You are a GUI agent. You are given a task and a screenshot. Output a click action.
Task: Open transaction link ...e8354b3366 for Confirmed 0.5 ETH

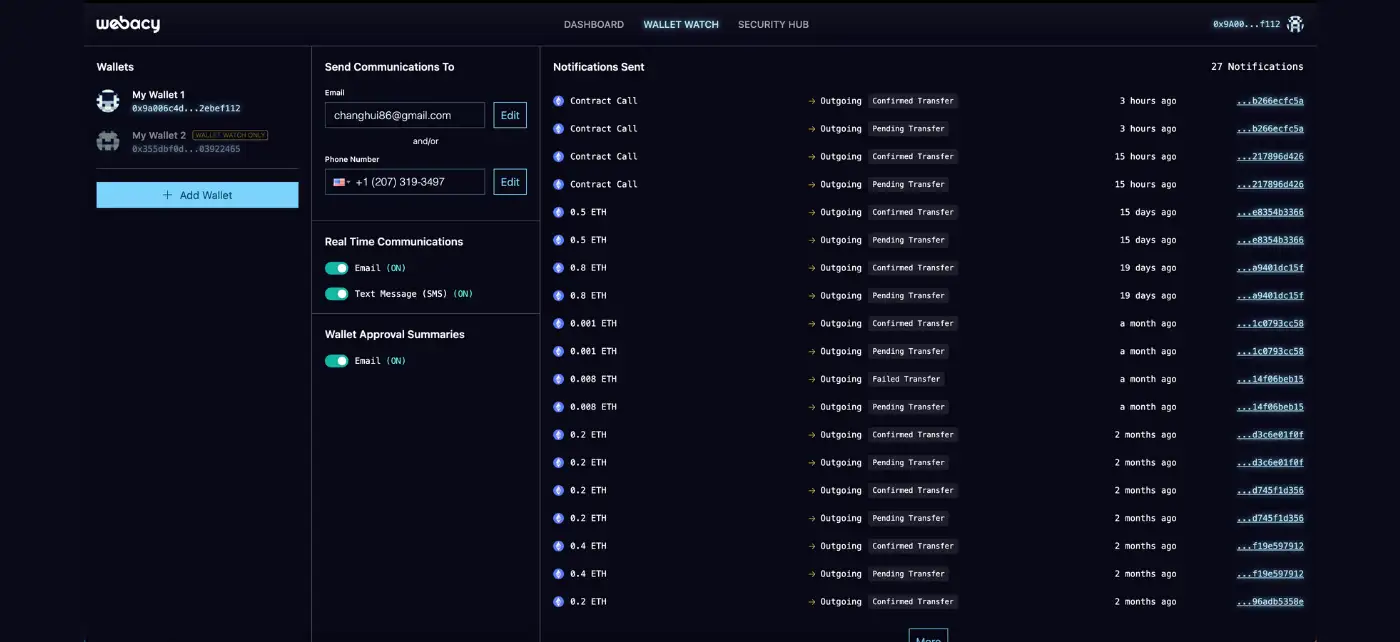1270,212
